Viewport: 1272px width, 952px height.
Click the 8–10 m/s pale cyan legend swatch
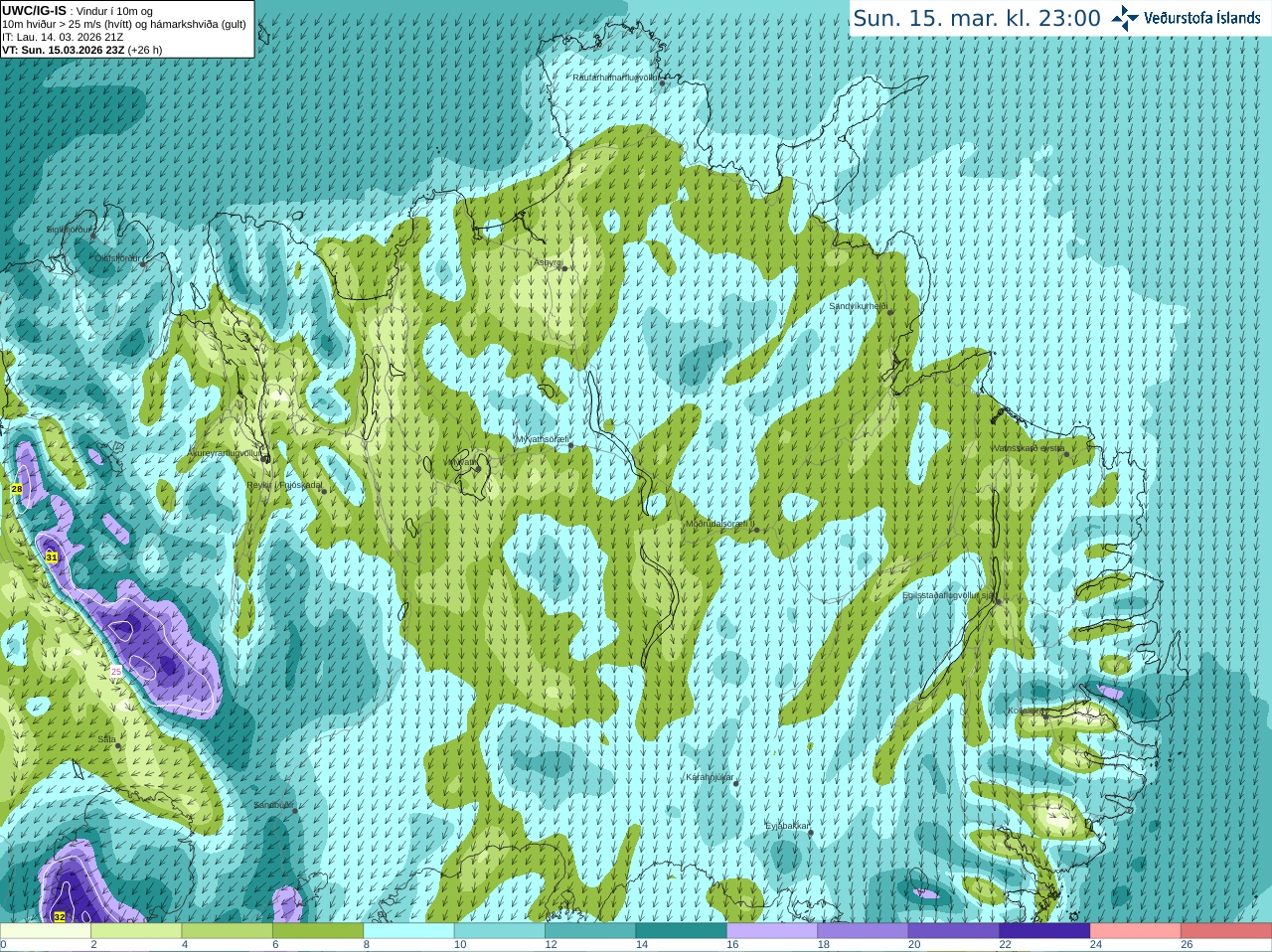(x=409, y=931)
